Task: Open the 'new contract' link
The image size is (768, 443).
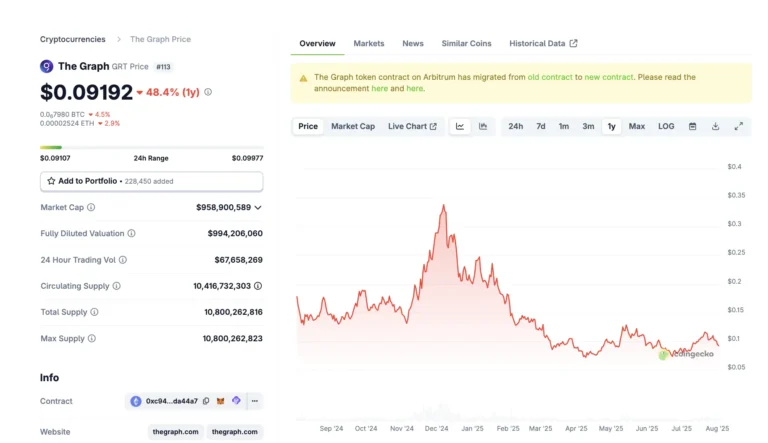Action: [x=608, y=77]
